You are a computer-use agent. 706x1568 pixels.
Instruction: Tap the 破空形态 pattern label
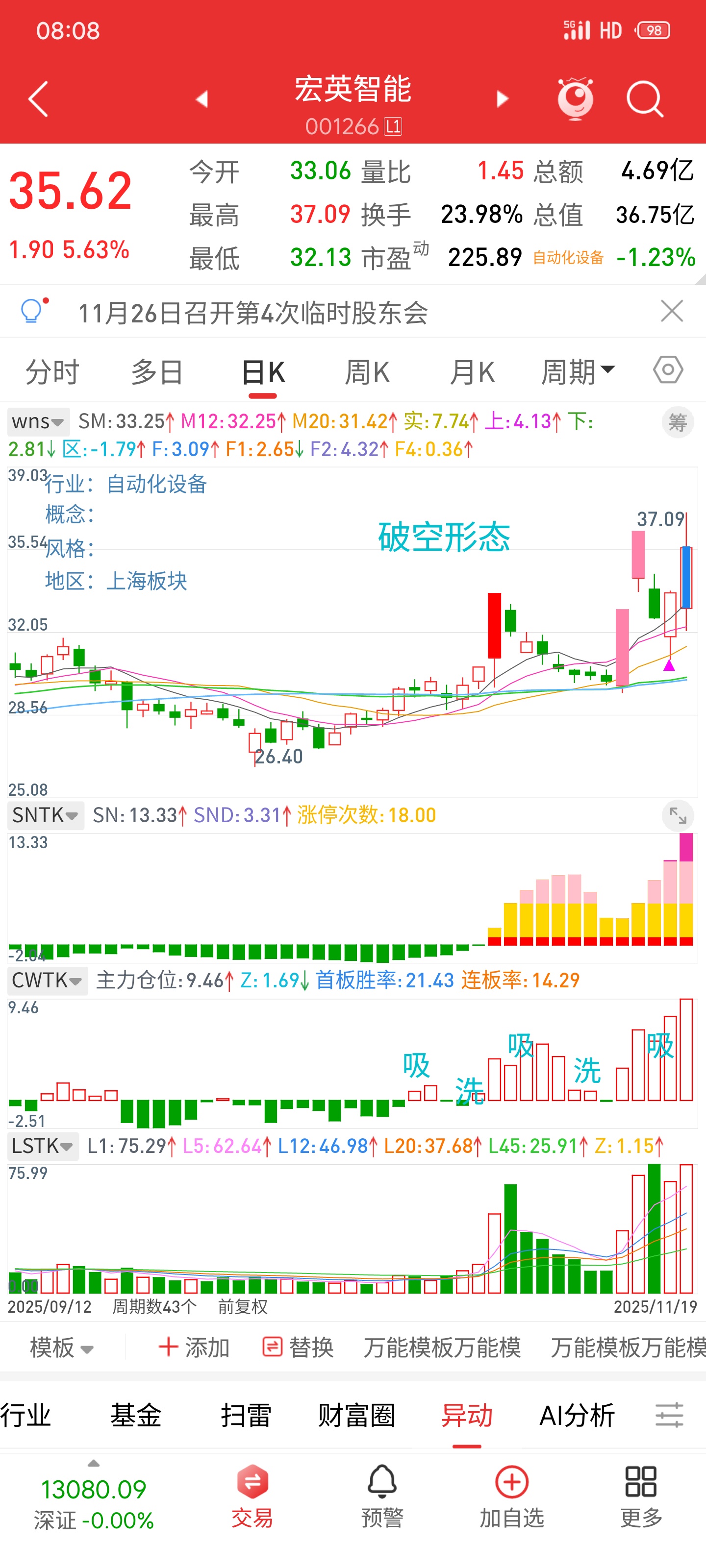tap(444, 537)
